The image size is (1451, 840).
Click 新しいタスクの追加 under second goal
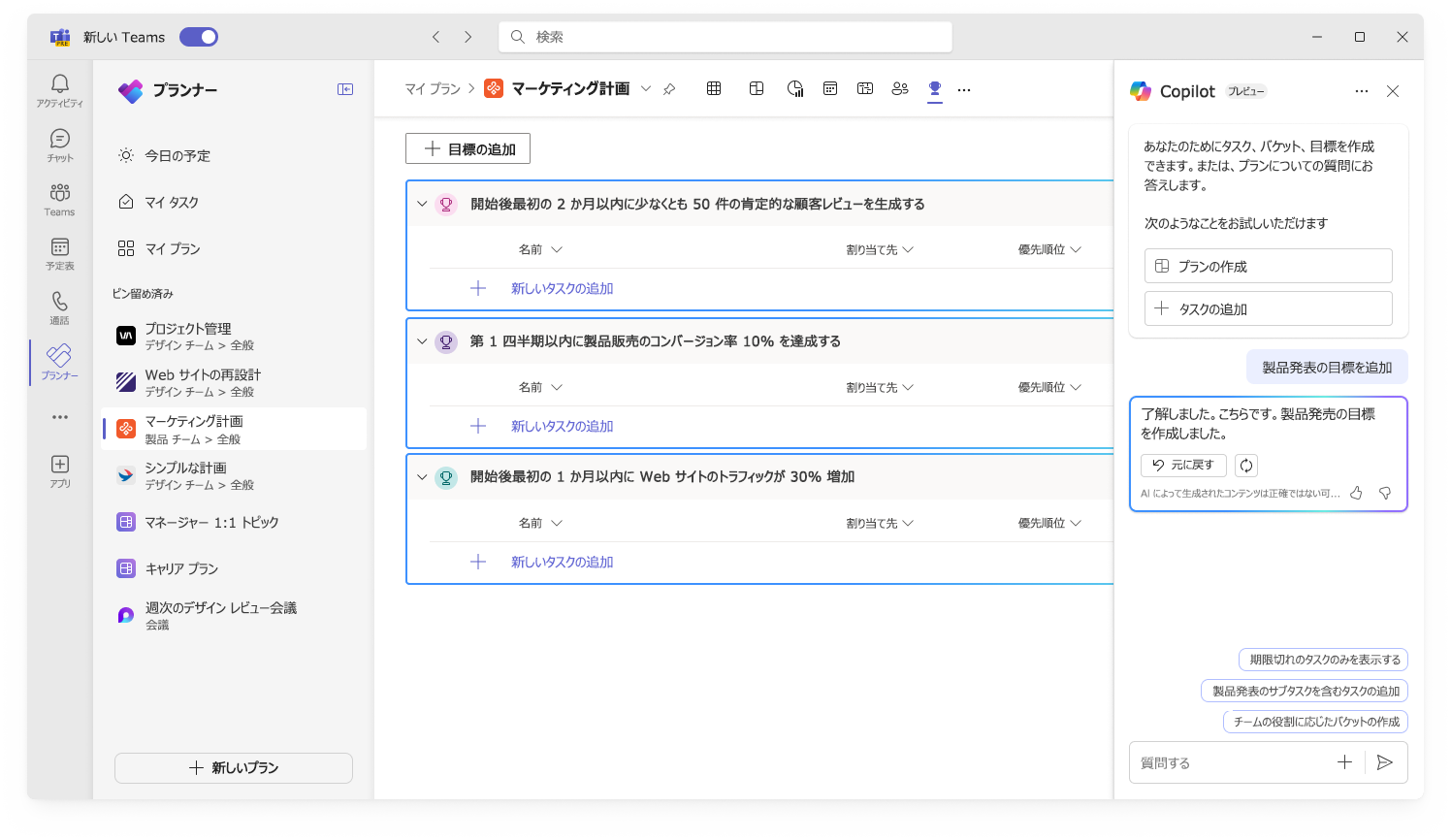(x=562, y=426)
